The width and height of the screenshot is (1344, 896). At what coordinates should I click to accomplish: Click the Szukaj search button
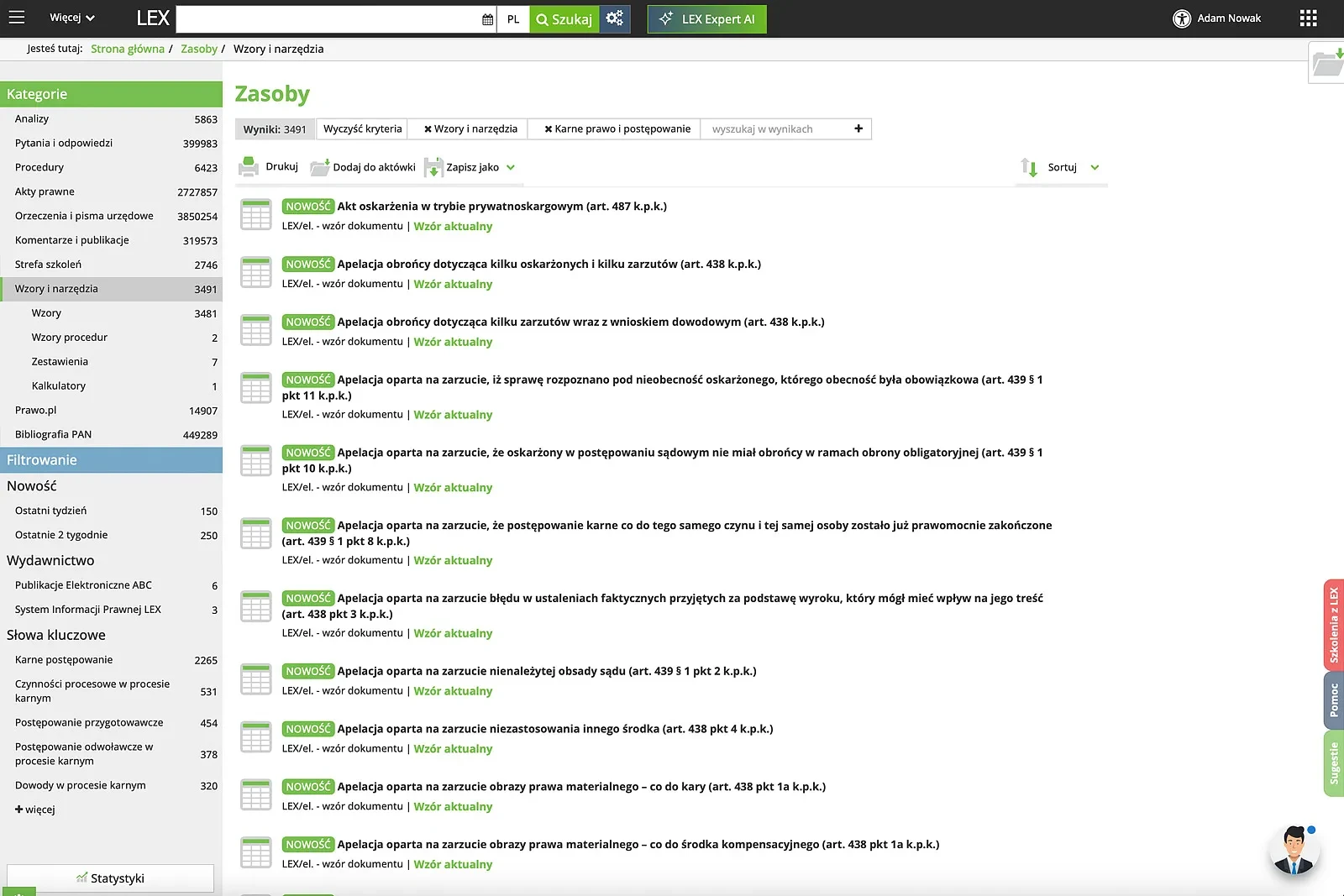[564, 19]
